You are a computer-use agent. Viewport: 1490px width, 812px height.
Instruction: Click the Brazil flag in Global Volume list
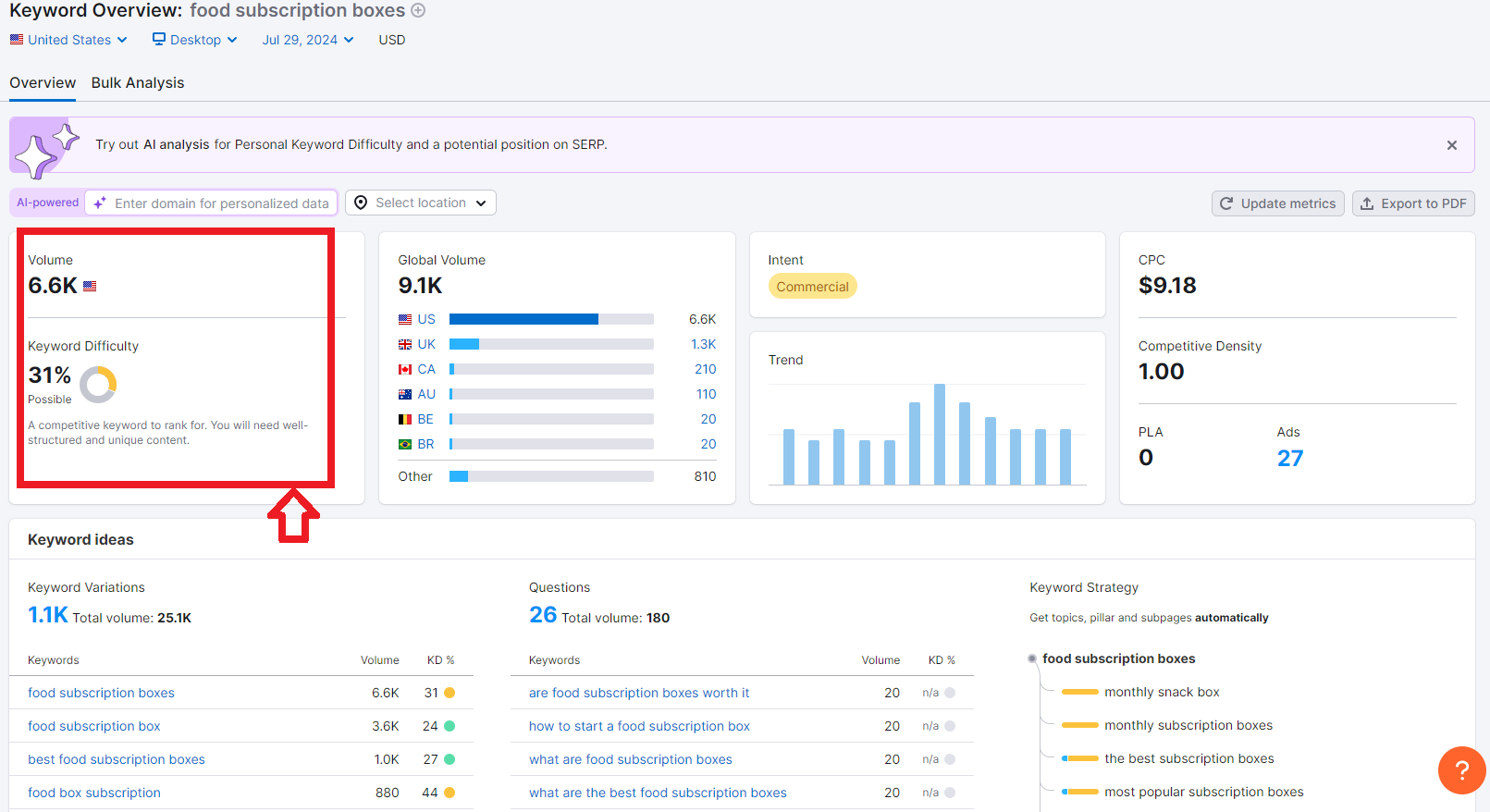tap(405, 444)
